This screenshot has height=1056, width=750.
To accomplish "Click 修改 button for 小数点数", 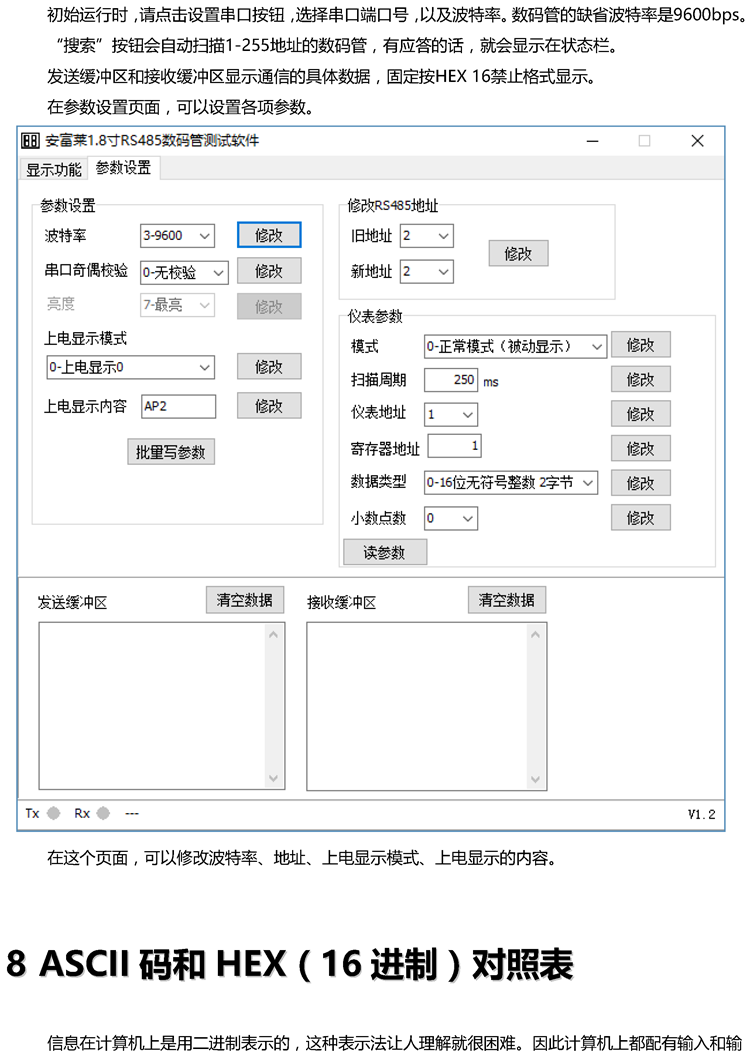I will (640, 517).
